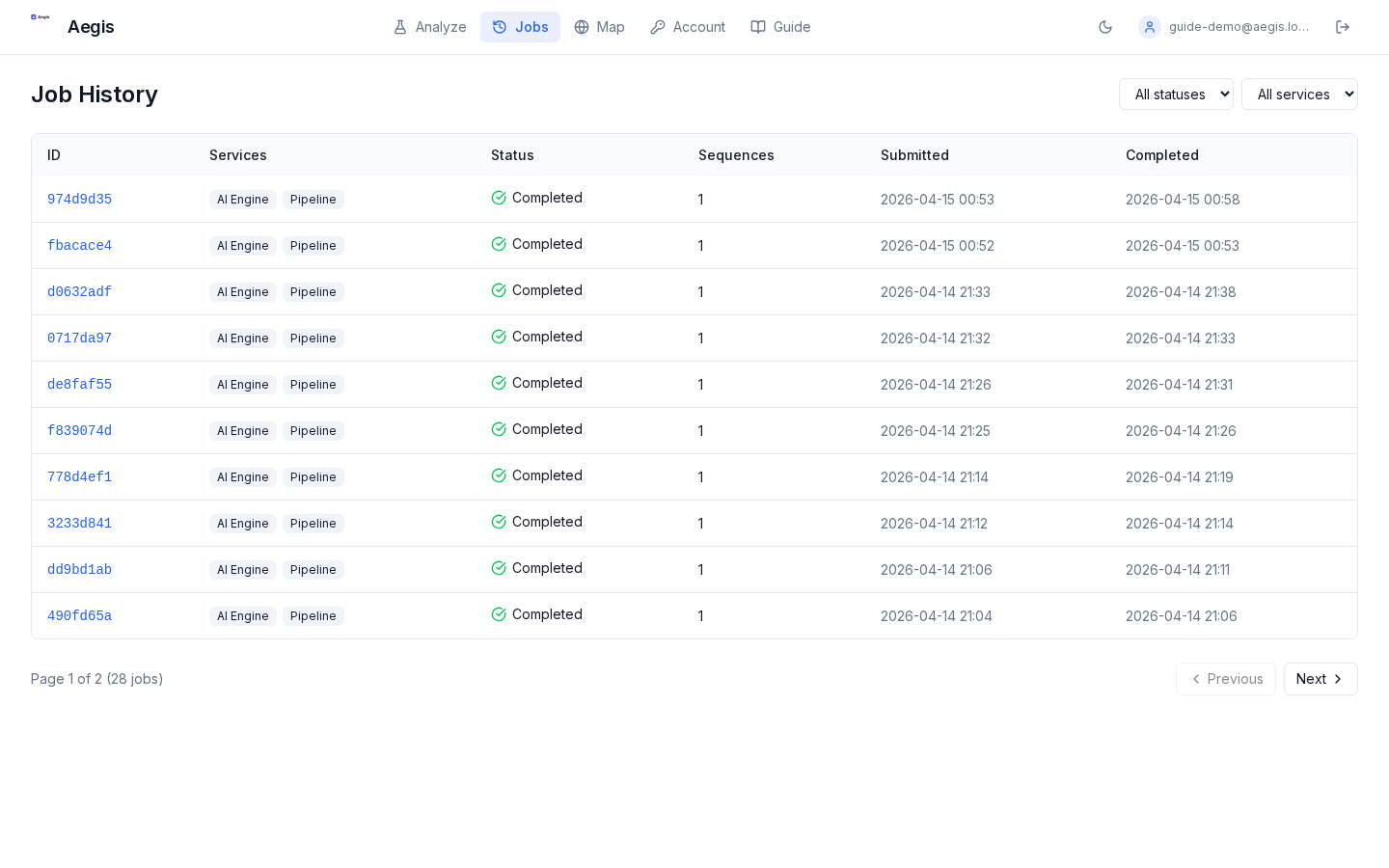Click the user avatar icon in the header
1389x868 pixels.
click(x=1150, y=27)
